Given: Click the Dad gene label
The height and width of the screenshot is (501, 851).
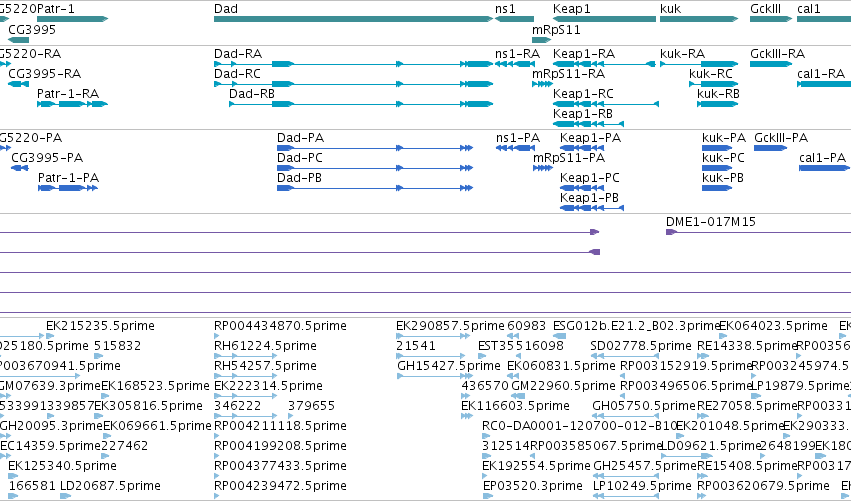Looking at the screenshot, I should (226, 9).
